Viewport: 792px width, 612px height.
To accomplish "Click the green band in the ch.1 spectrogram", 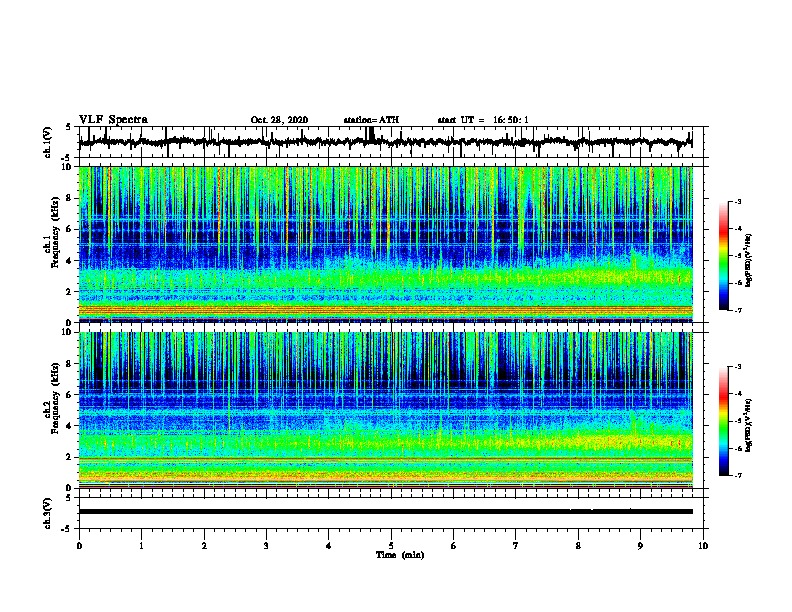I will tap(386, 278).
